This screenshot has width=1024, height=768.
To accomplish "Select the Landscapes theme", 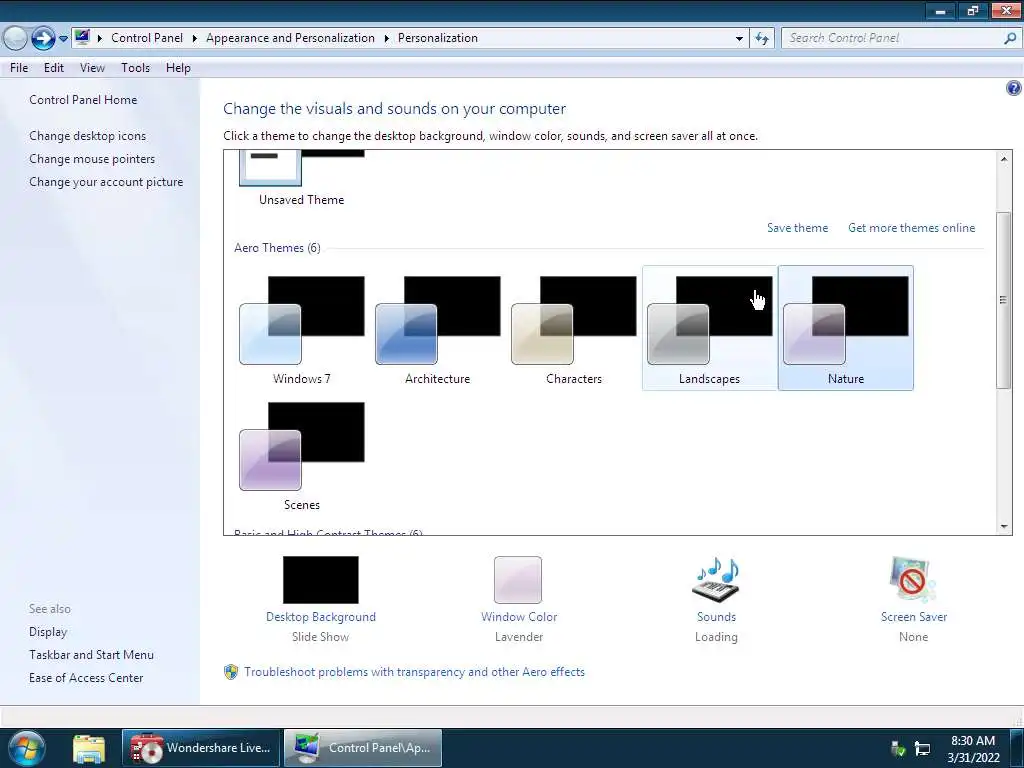I will coord(710,328).
